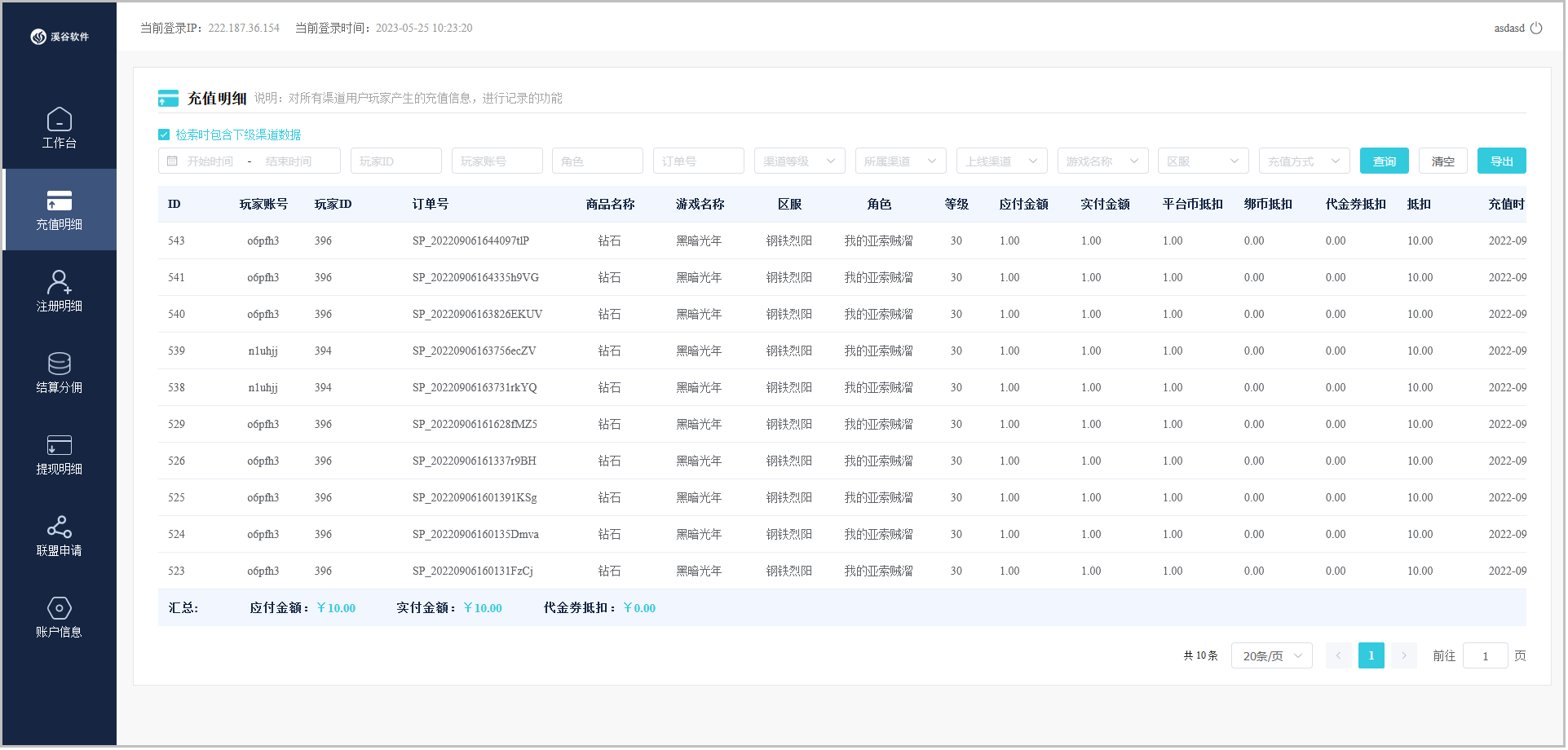Click the 订单号 column header
Screen dimensions: 1568x750
pyautogui.click(x=431, y=205)
